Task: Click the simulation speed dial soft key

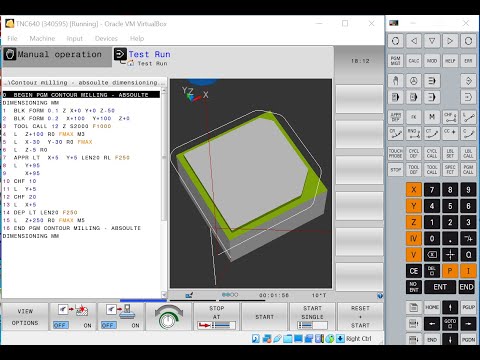Action: [x=169, y=317]
